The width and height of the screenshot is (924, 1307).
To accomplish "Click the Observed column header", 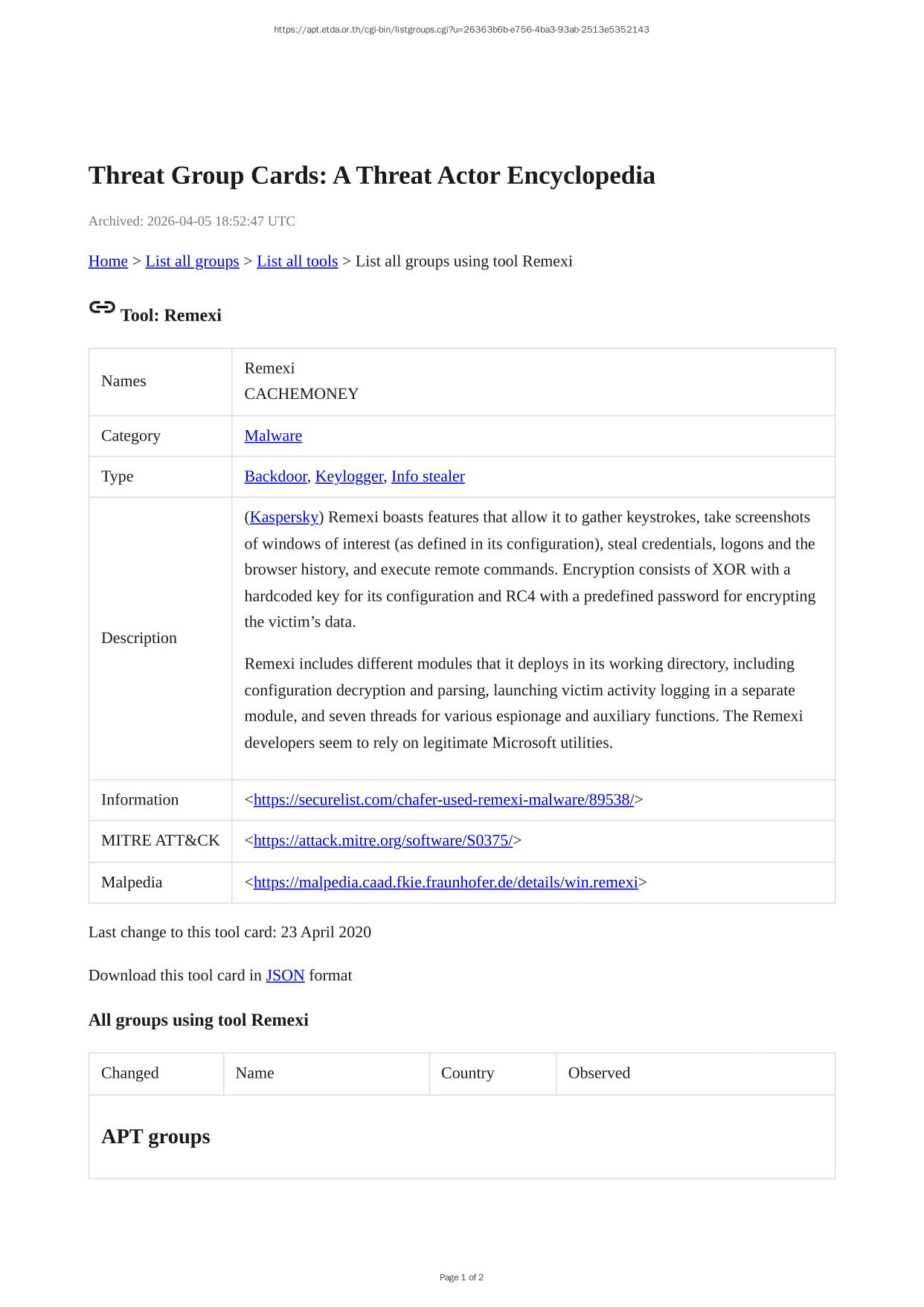I will pos(599,1073).
